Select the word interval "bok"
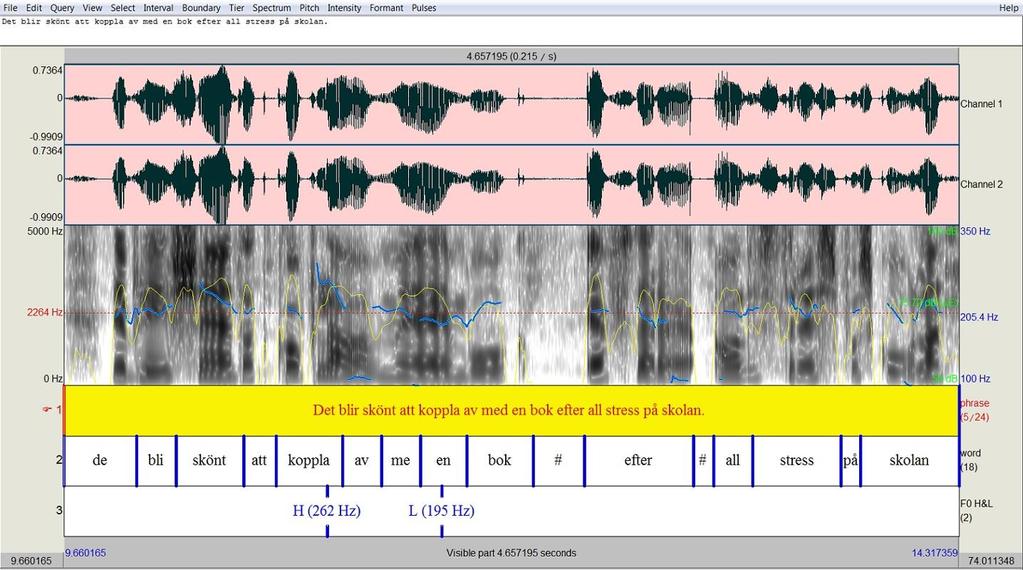This screenshot has height=570, width=1023. (500, 460)
